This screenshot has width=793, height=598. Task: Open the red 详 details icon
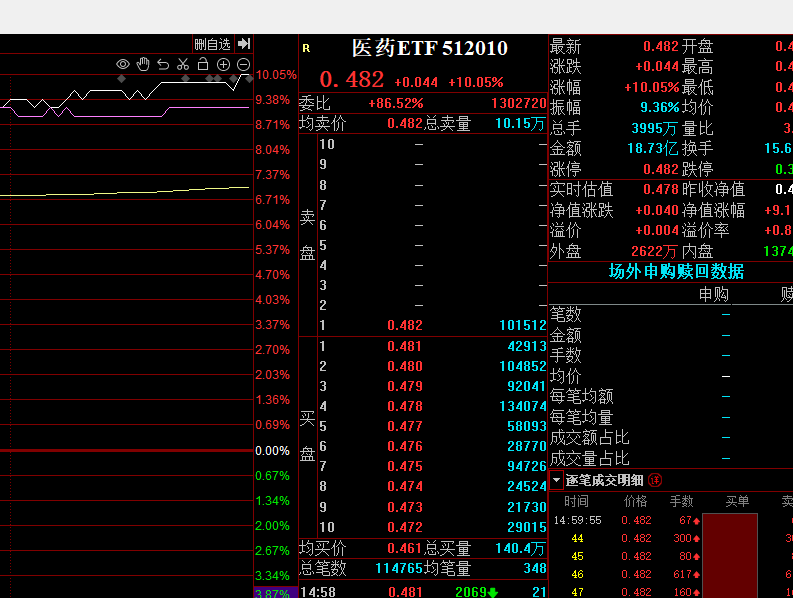coord(655,480)
